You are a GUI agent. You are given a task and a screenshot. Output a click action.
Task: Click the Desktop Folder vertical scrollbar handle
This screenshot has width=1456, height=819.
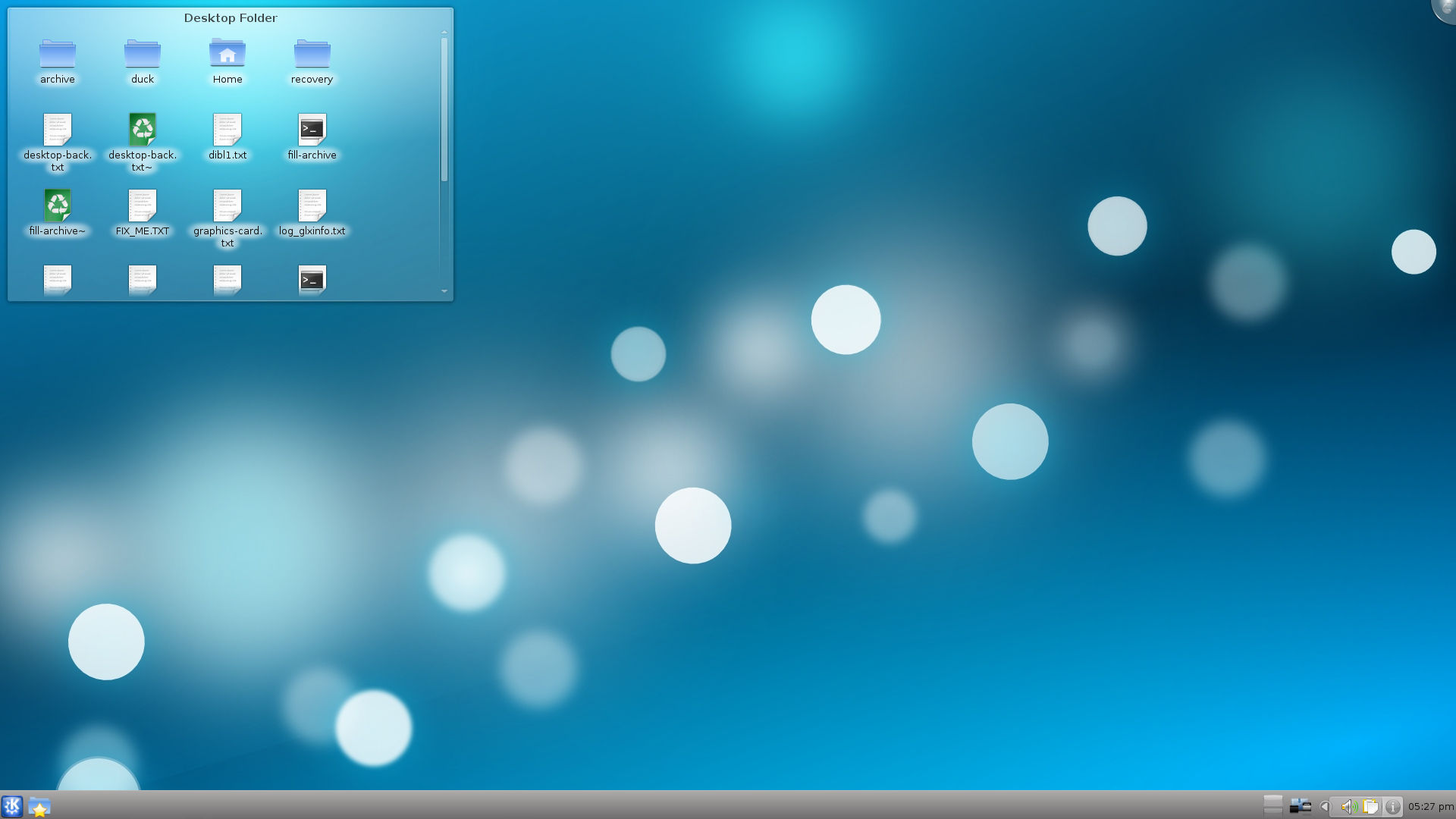(x=444, y=109)
